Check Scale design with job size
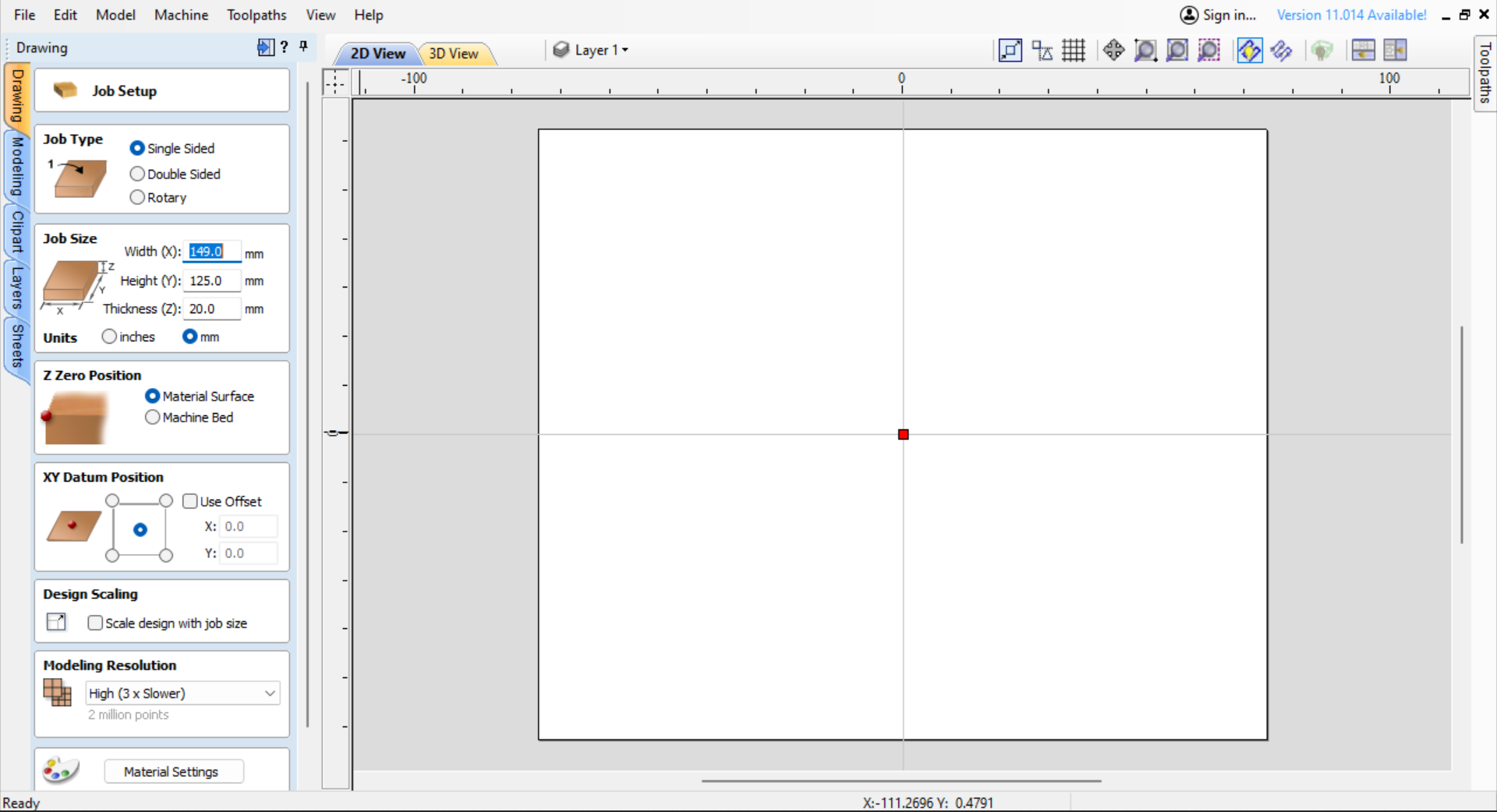The image size is (1497, 812). 95,623
